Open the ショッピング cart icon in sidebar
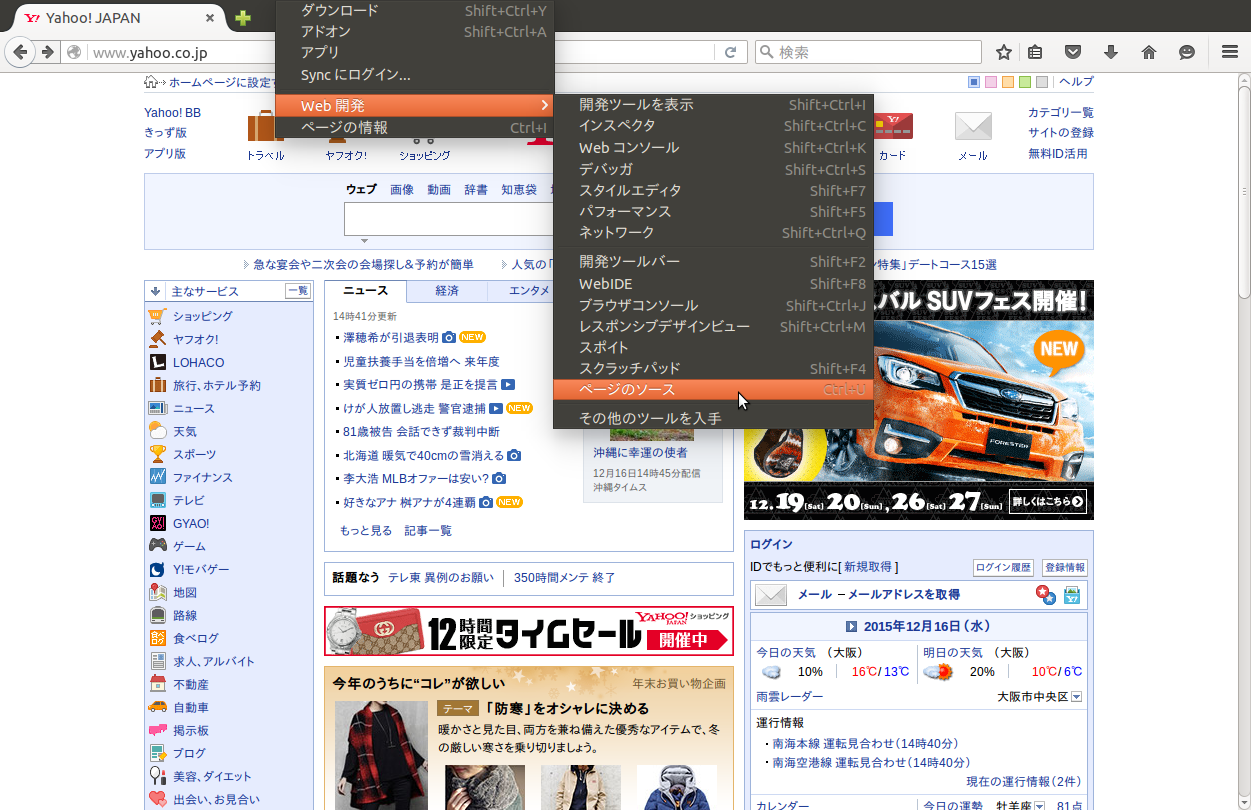 point(156,316)
